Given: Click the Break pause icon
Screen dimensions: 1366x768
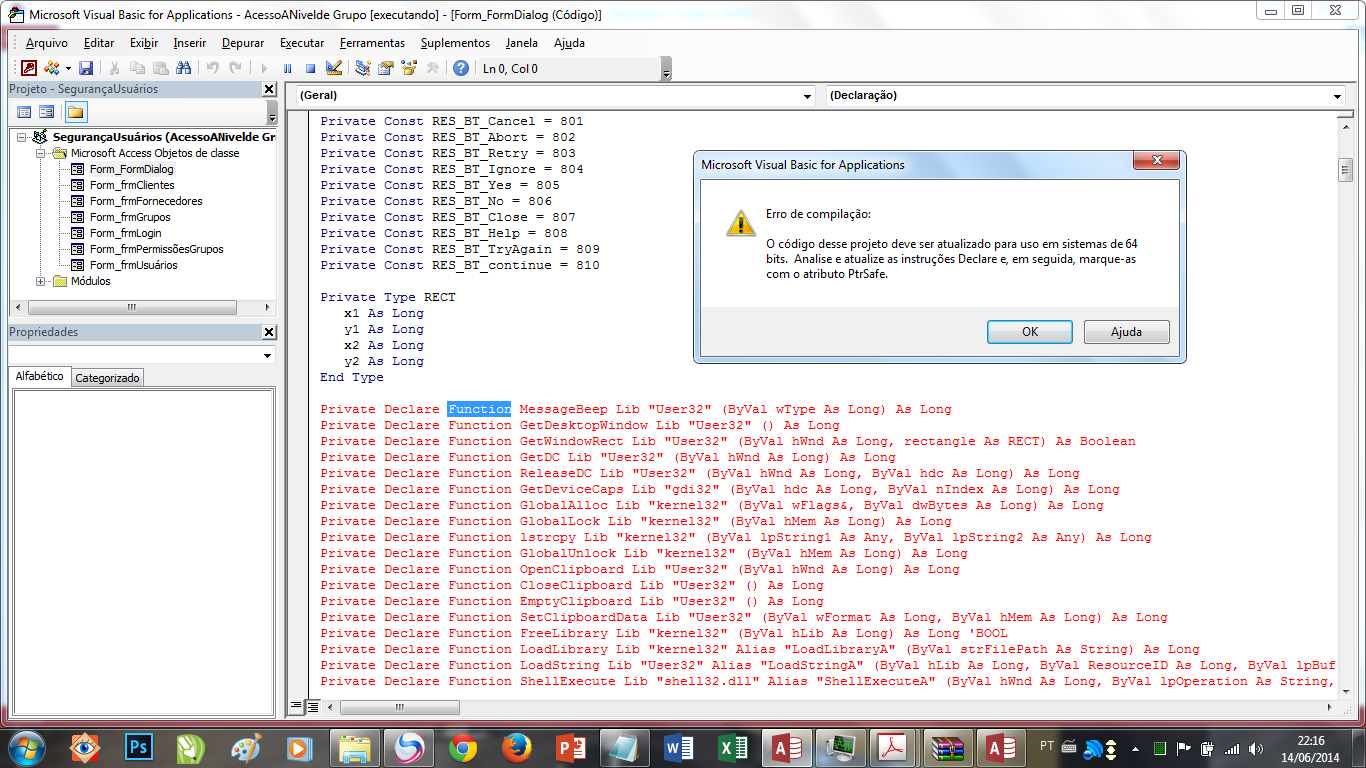Looking at the screenshot, I should pos(287,68).
